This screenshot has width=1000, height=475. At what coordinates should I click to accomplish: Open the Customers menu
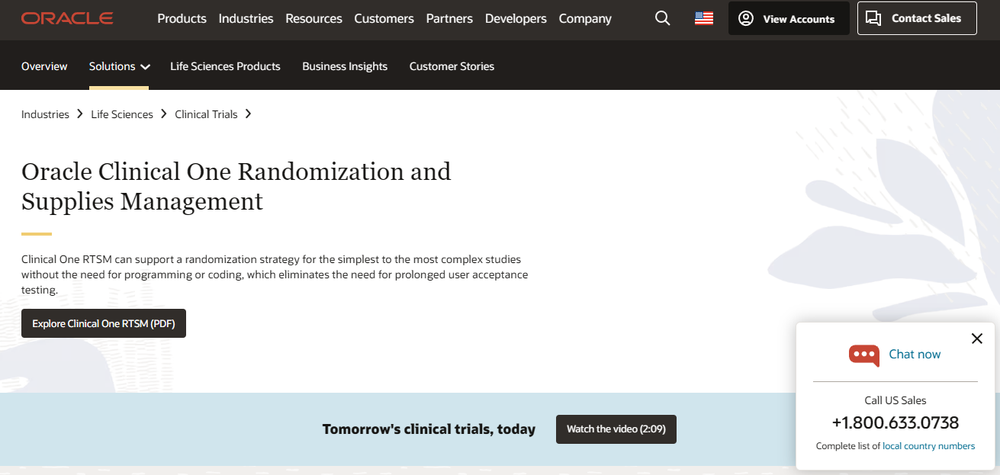coord(384,18)
